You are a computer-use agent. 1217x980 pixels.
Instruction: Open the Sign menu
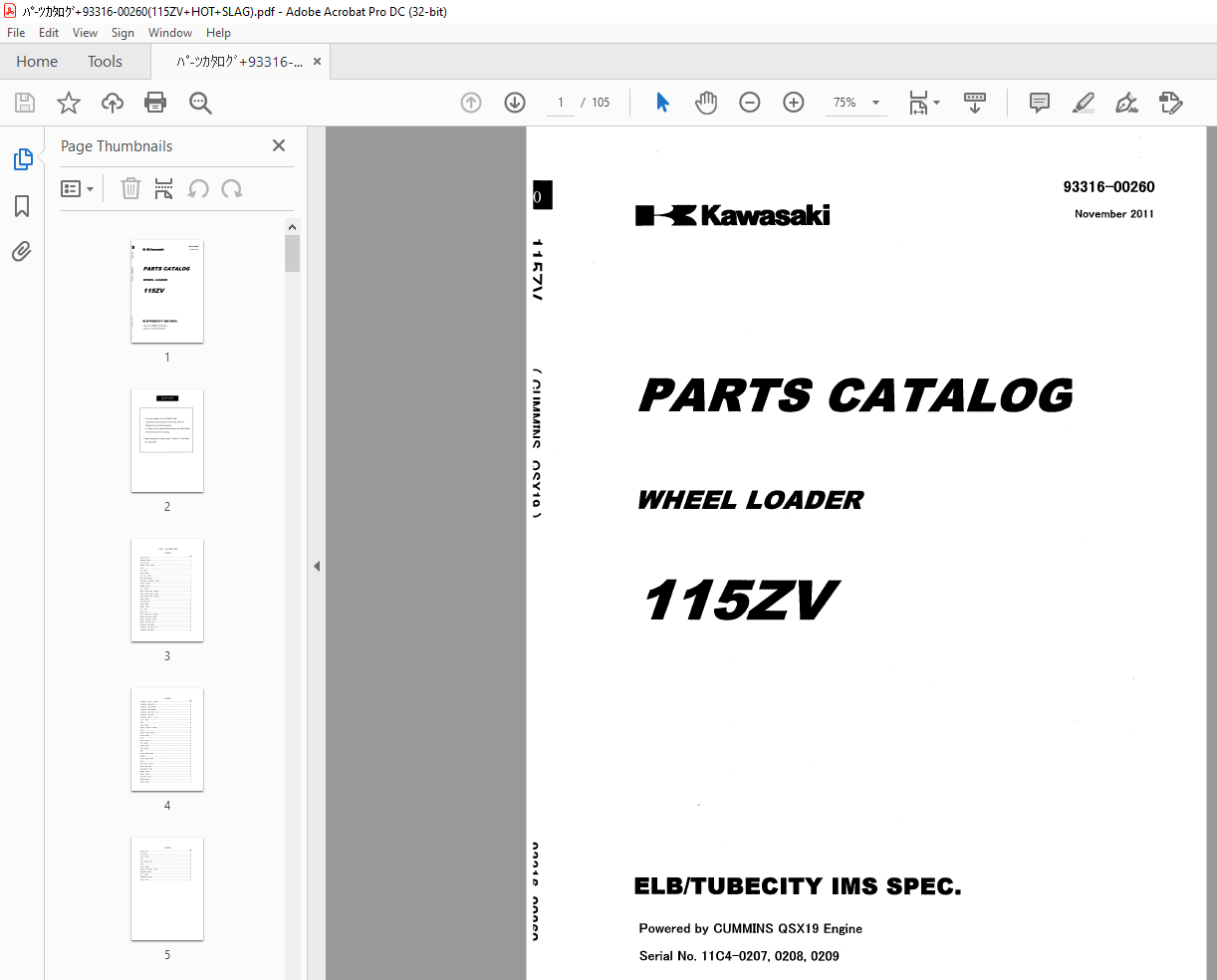tap(122, 33)
